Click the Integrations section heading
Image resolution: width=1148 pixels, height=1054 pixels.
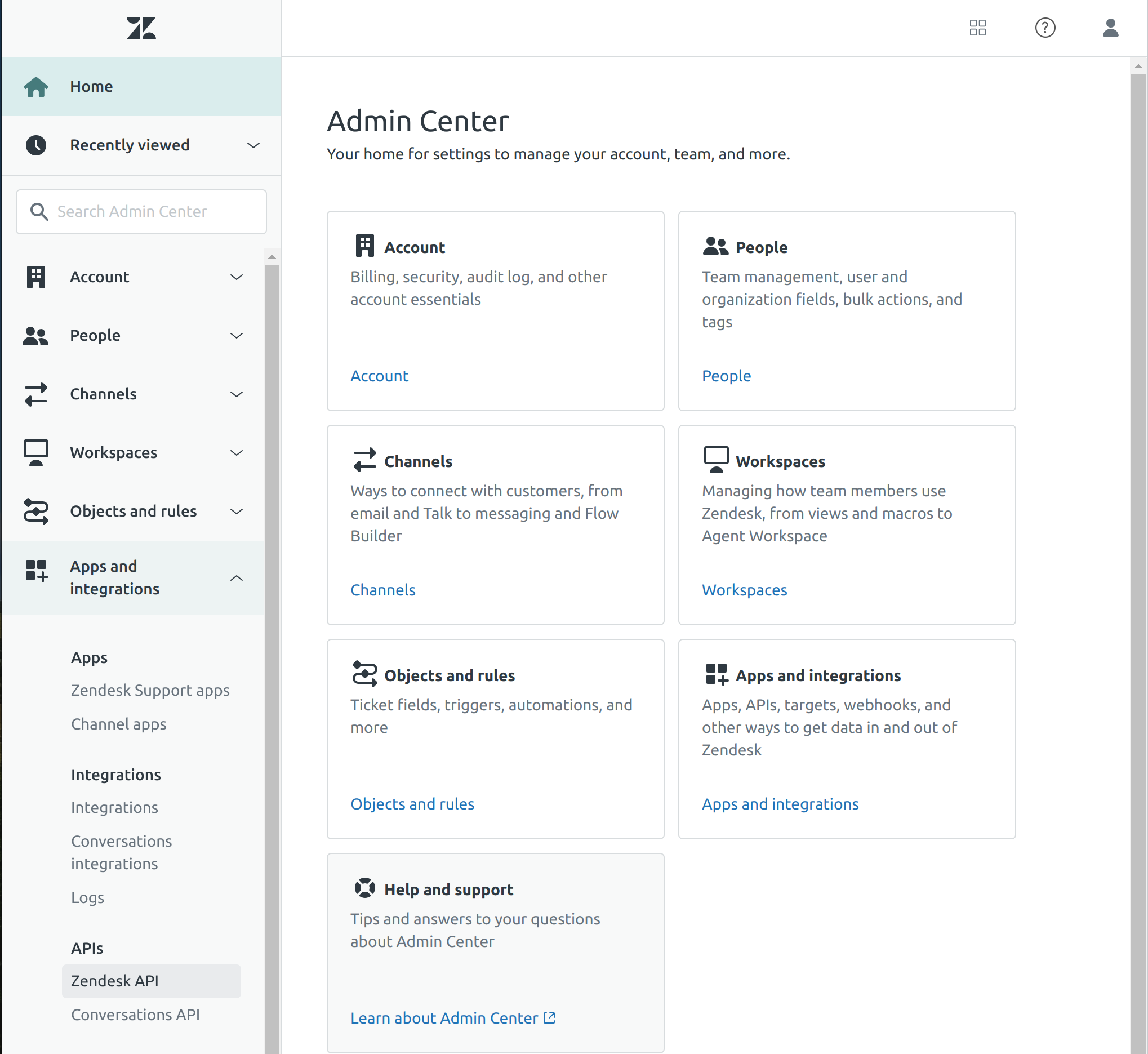116,775
